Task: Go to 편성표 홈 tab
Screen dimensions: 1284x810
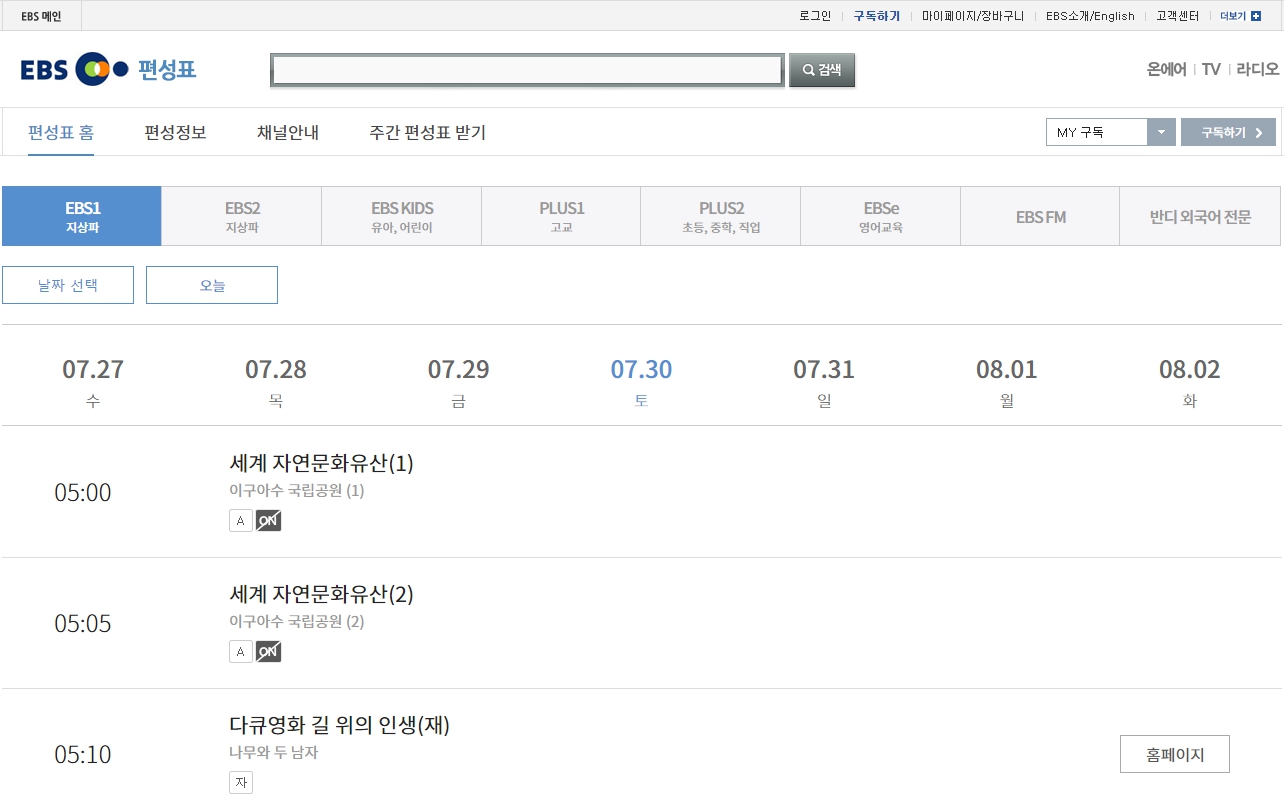Action: click(x=61, y=132)
